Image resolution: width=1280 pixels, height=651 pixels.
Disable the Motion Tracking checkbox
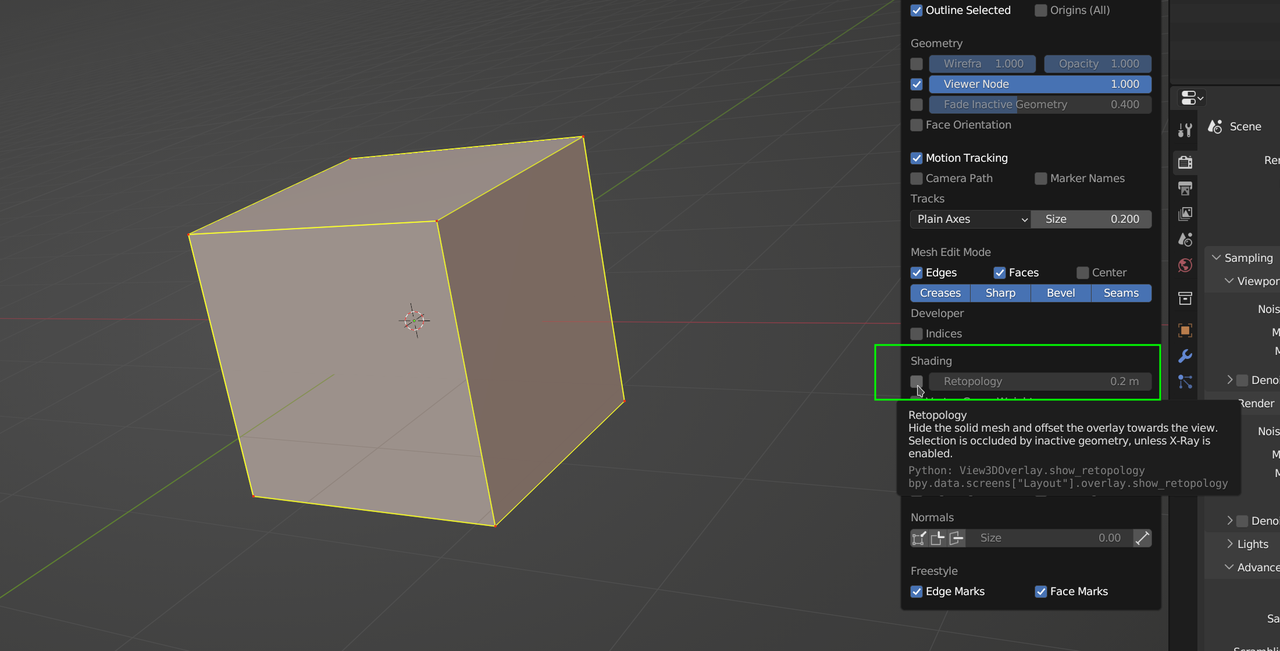(916, 157)
